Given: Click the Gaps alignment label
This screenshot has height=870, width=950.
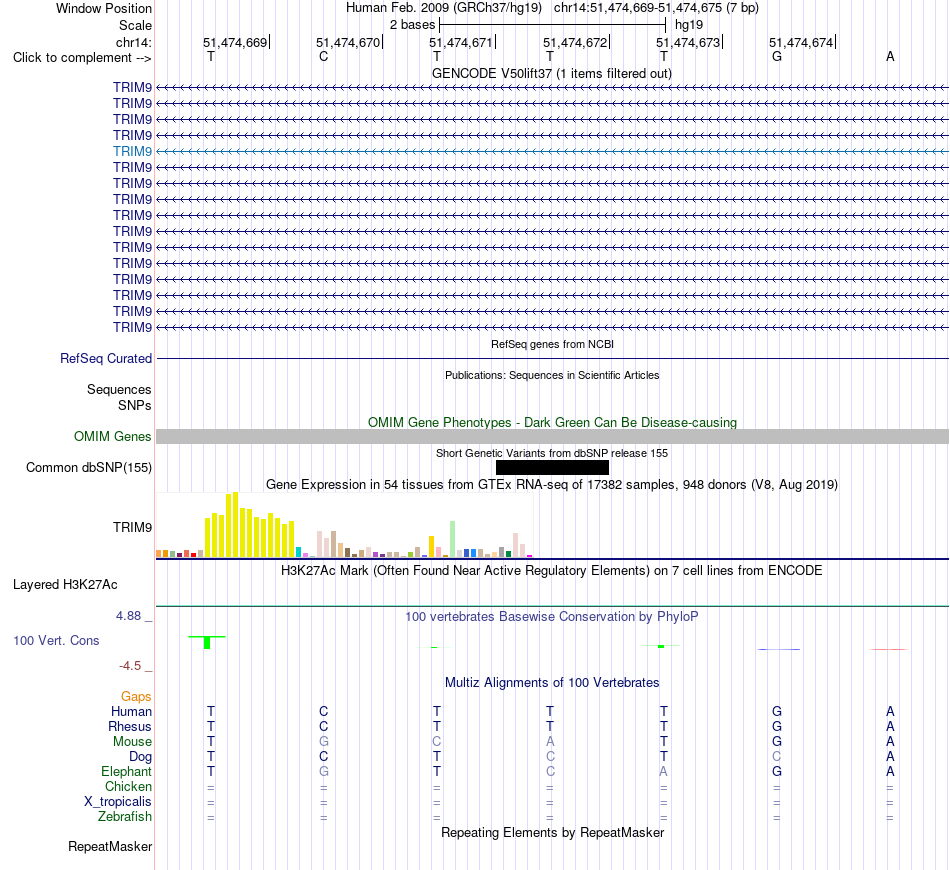Looking at the screenshot, I should tap(136, 697).
